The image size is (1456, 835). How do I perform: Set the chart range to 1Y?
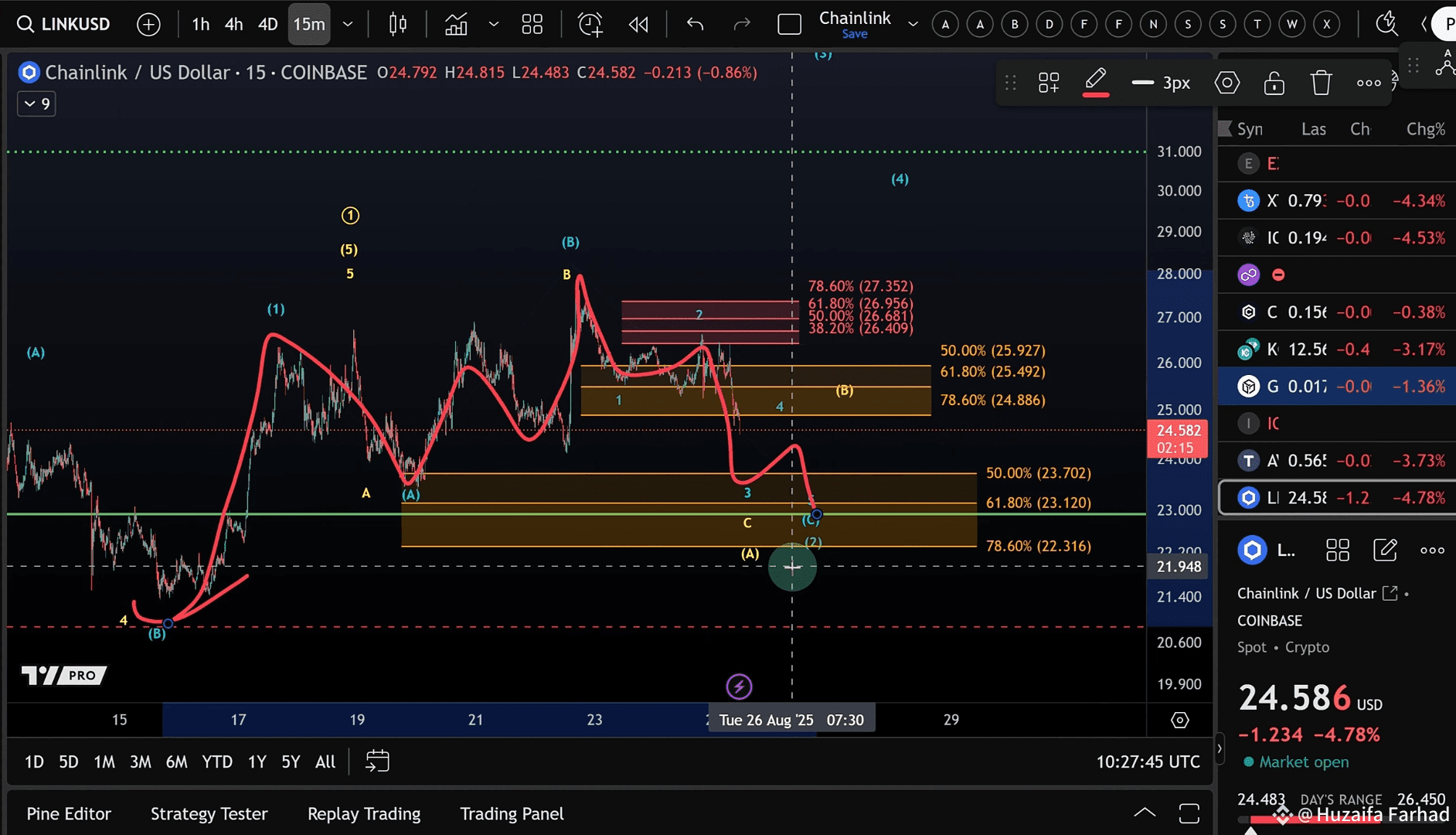(257, 762)
